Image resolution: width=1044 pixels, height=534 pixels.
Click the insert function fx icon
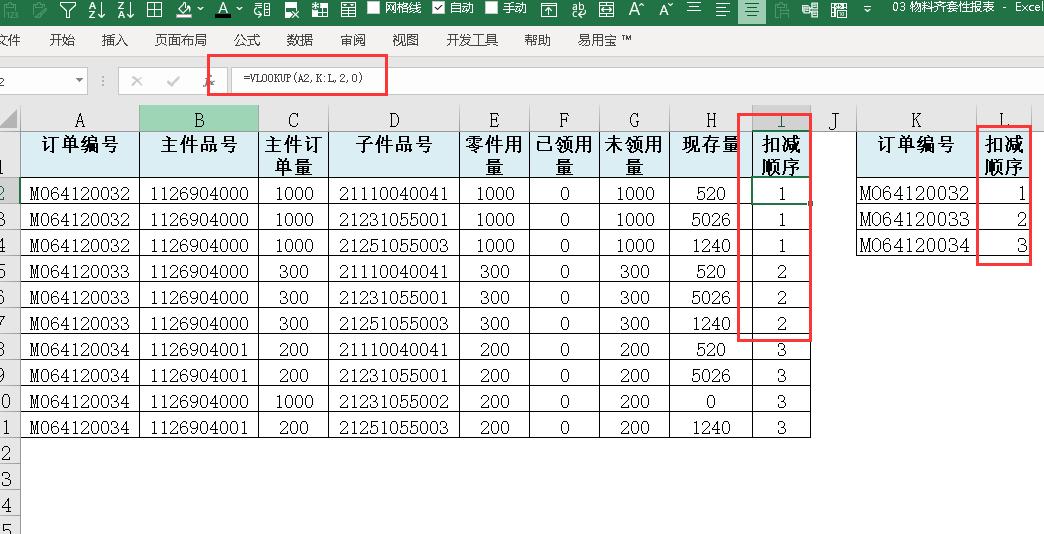[x=209, y=81]
